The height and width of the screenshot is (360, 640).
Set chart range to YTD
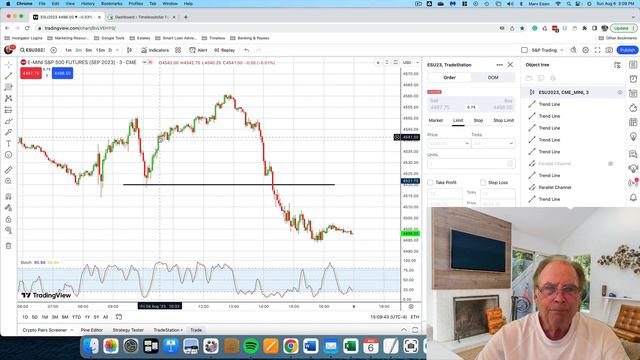tap(76, 317)
